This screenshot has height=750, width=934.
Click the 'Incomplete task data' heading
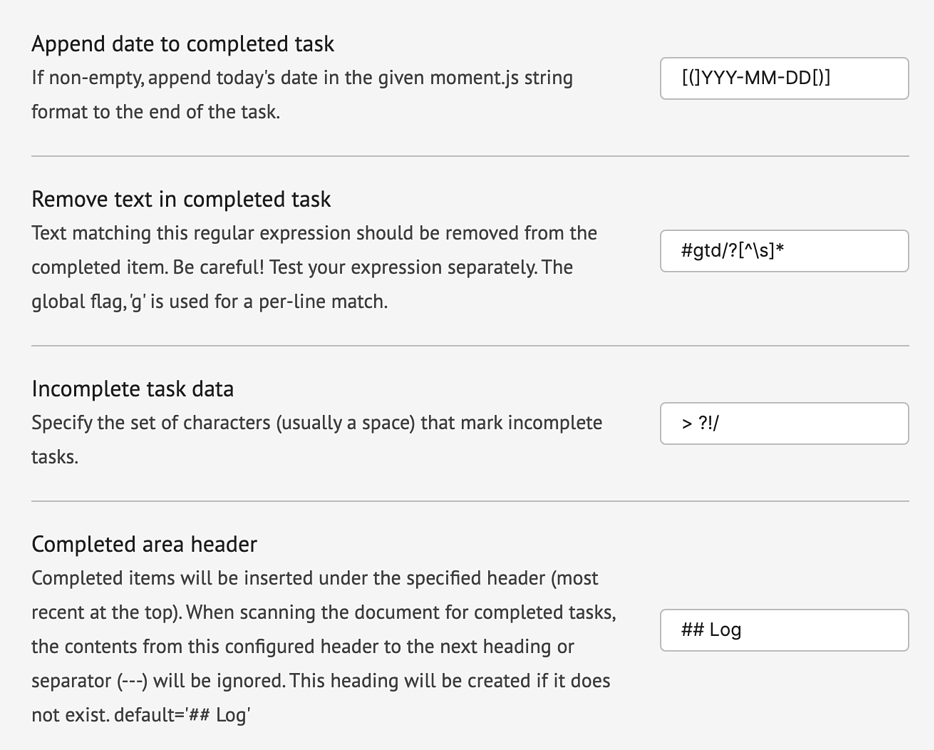pos(132,389)
